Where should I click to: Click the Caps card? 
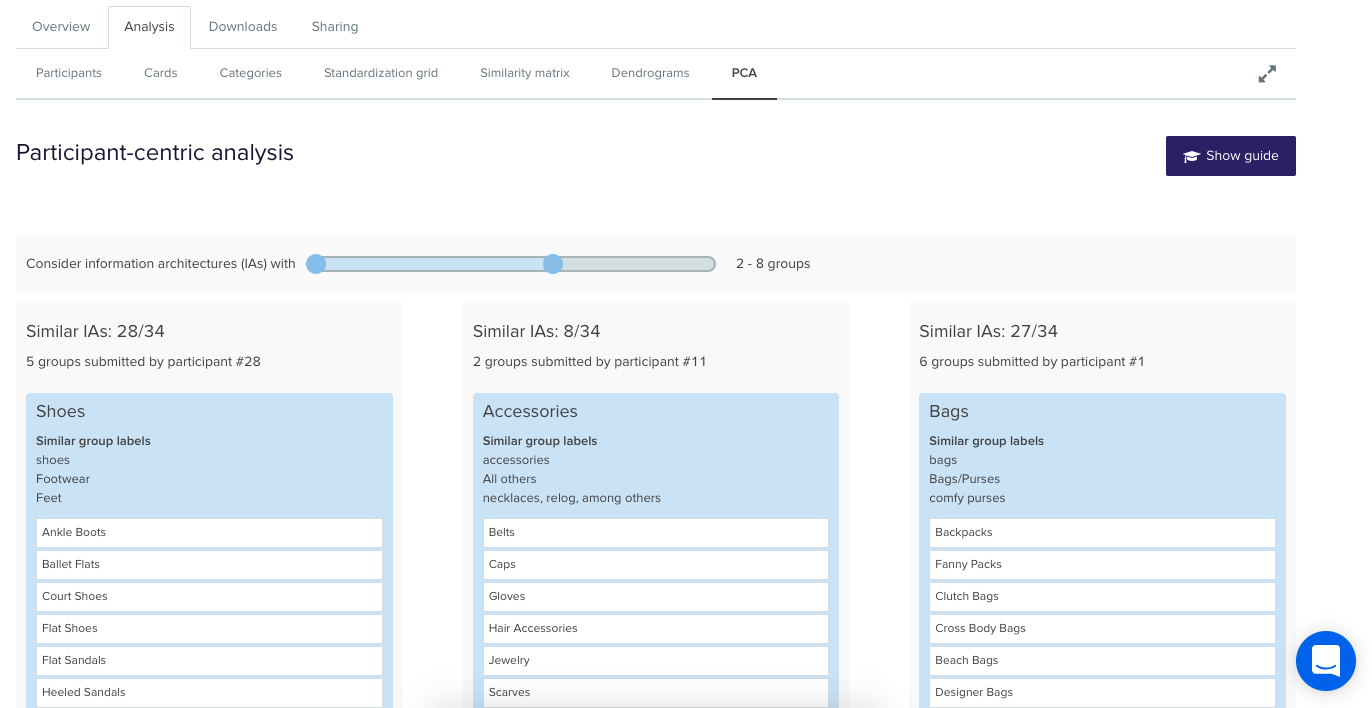point(656,564)
